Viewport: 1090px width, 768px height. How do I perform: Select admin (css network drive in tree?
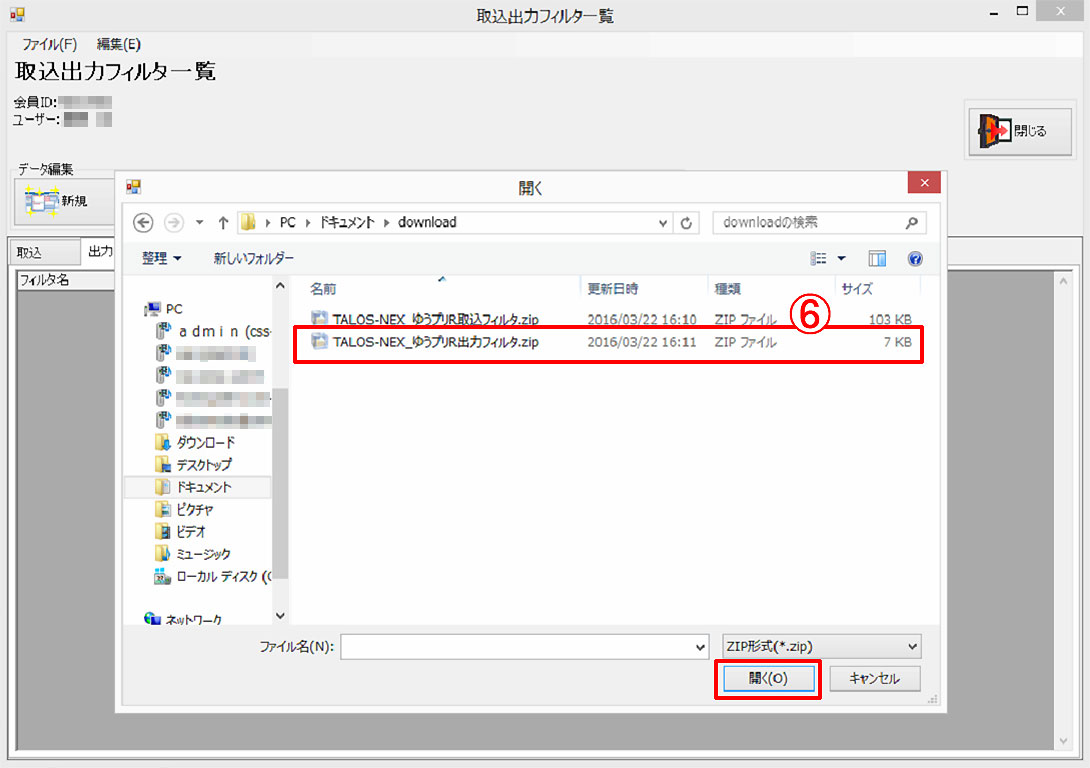[225, 332]
